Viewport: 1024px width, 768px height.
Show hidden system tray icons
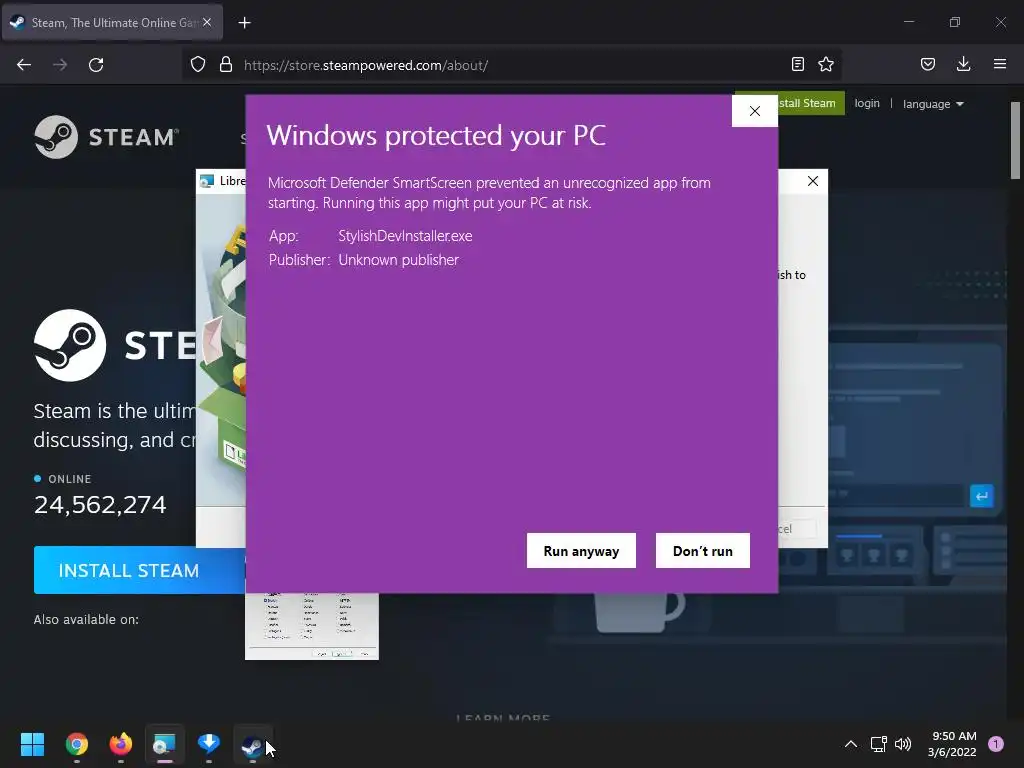pos(850,744)
